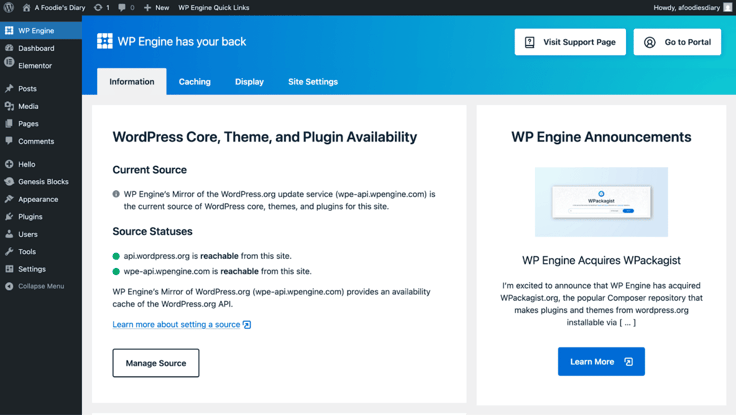Click the Current Source heading
This screenshot has width=736, height=415.
point(149,169)
